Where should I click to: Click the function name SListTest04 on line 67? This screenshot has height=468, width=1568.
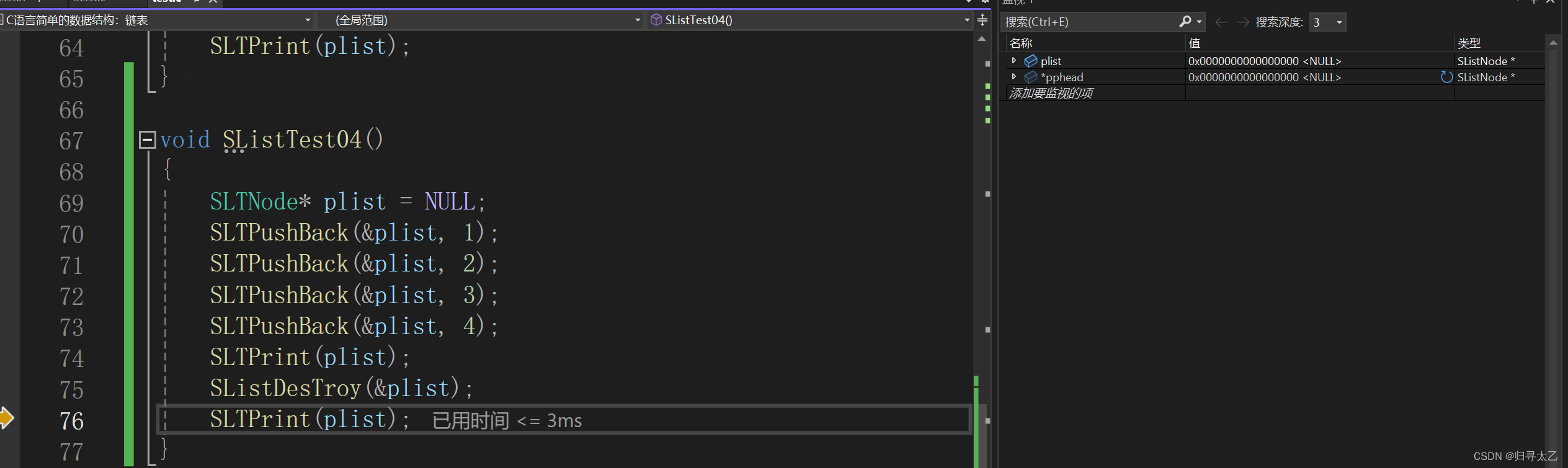(x=292, y=139)
